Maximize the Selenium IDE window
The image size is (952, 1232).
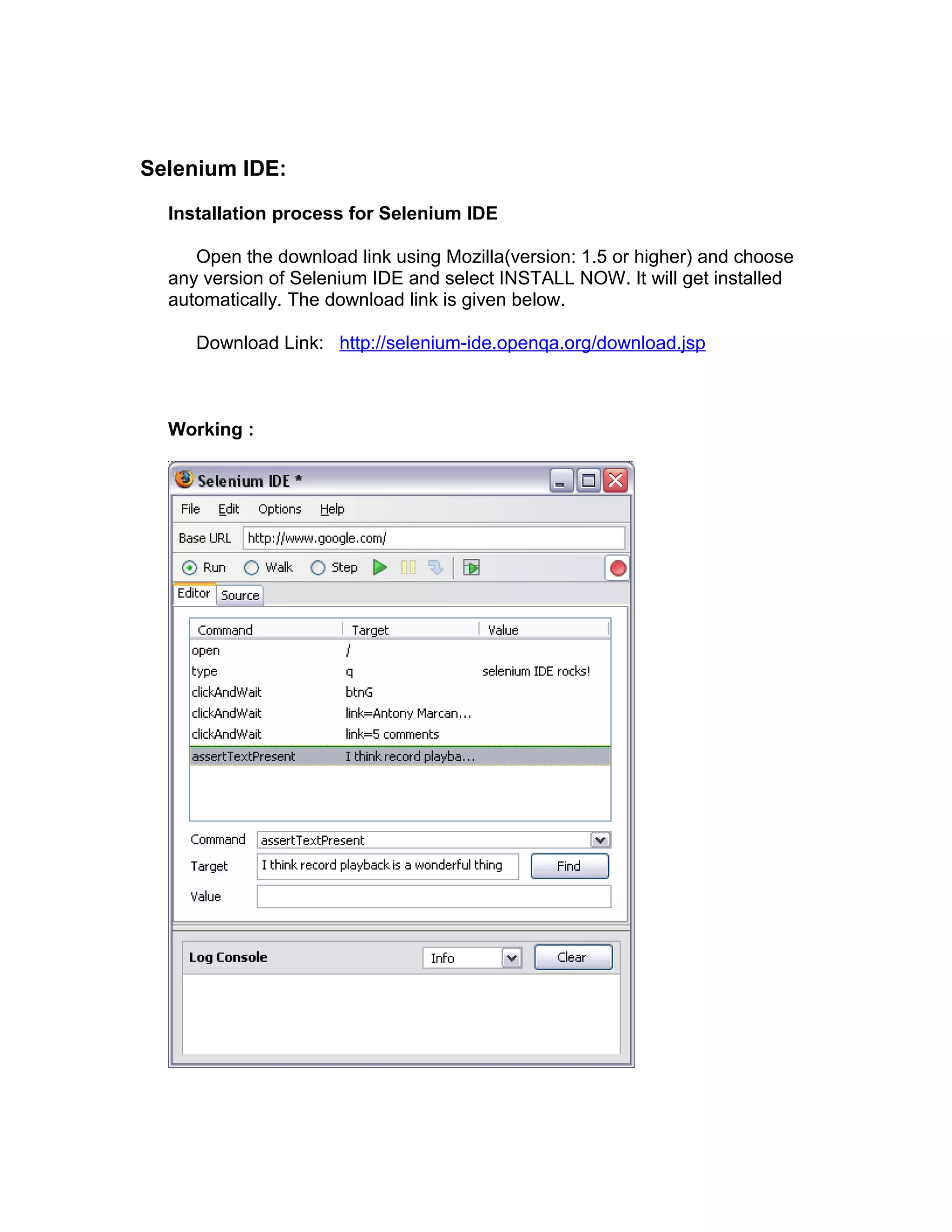pyautogui.click(x=588, y=481)
